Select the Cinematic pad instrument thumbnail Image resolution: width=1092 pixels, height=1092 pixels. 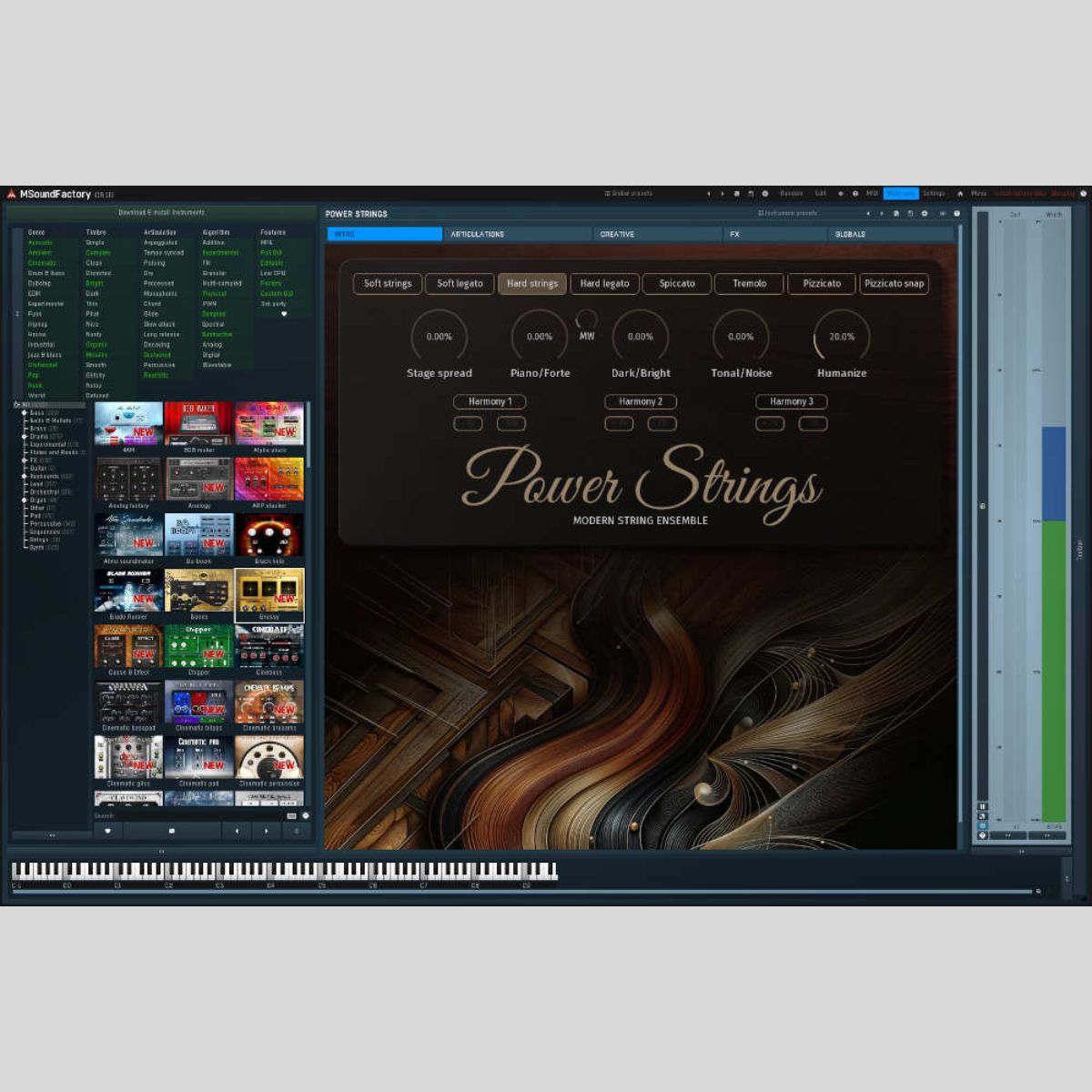click(199, 757)
